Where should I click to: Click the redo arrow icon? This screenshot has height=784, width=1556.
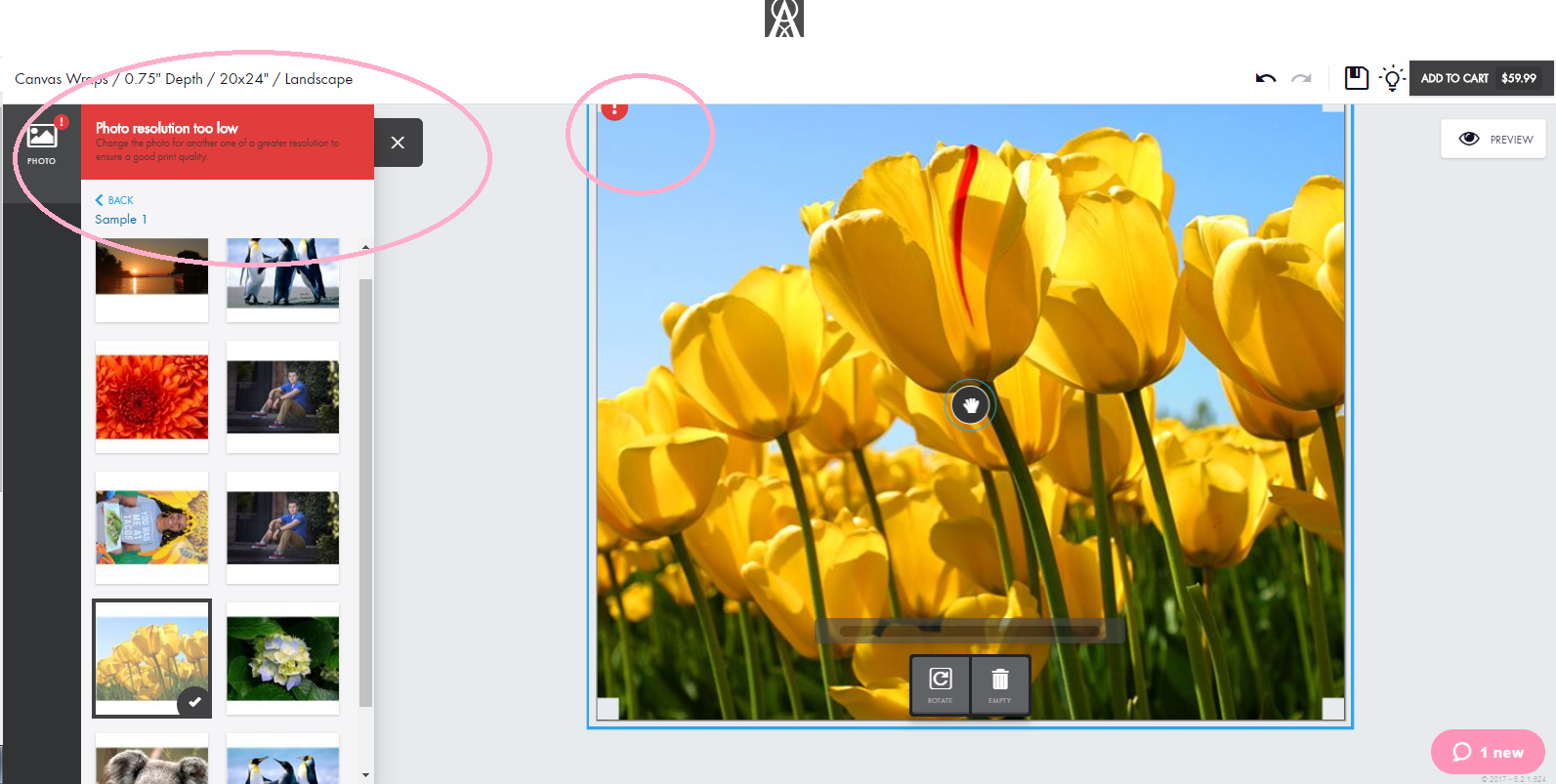coord(1301,78)
